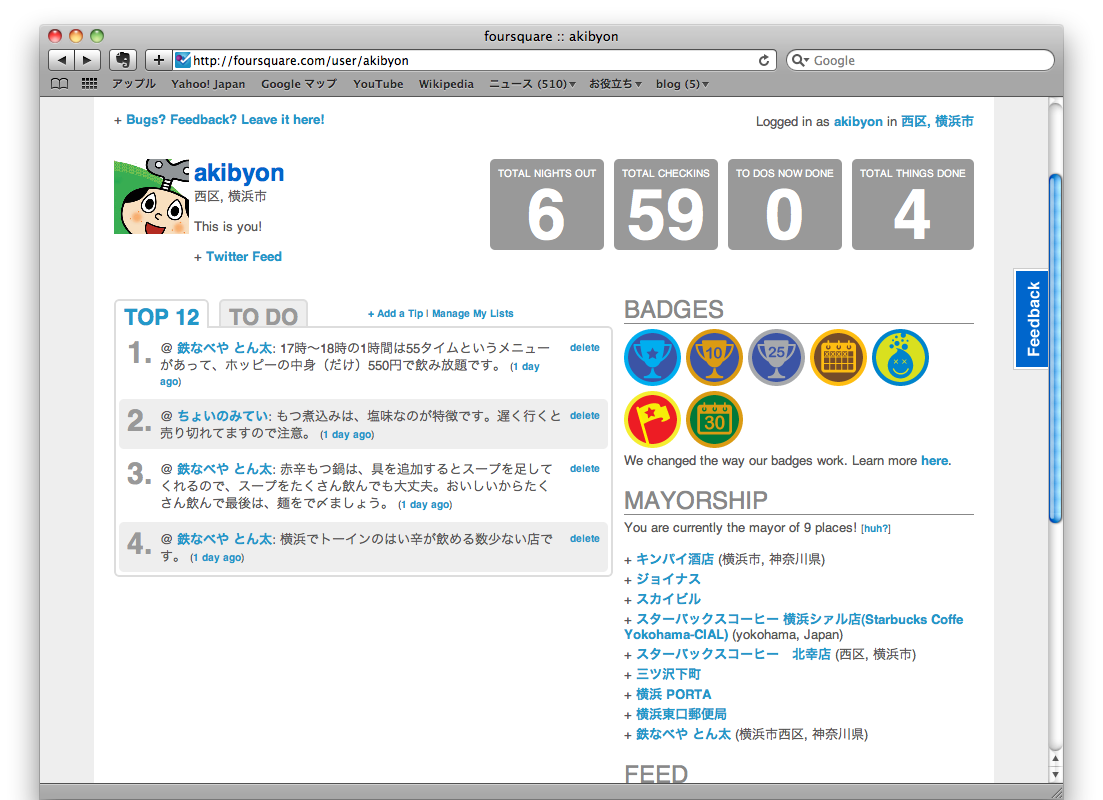Click the akibyon cartoon avatar picture
Screen dimensions: 1103x800
pyautogui.click(x=151, y=196)
